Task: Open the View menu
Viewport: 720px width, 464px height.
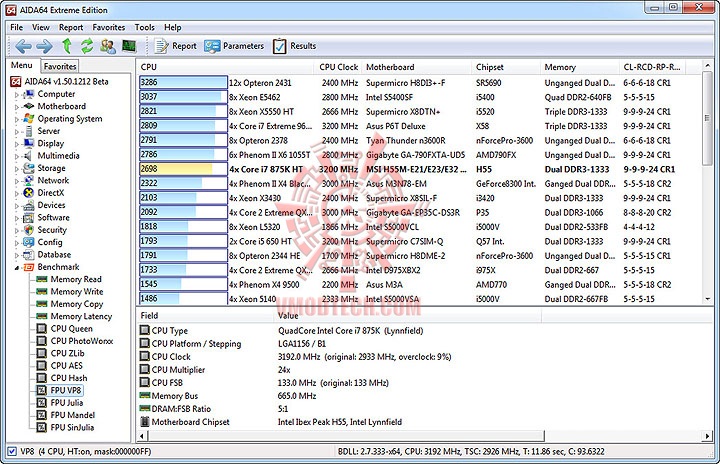Action: click(41, 27)
